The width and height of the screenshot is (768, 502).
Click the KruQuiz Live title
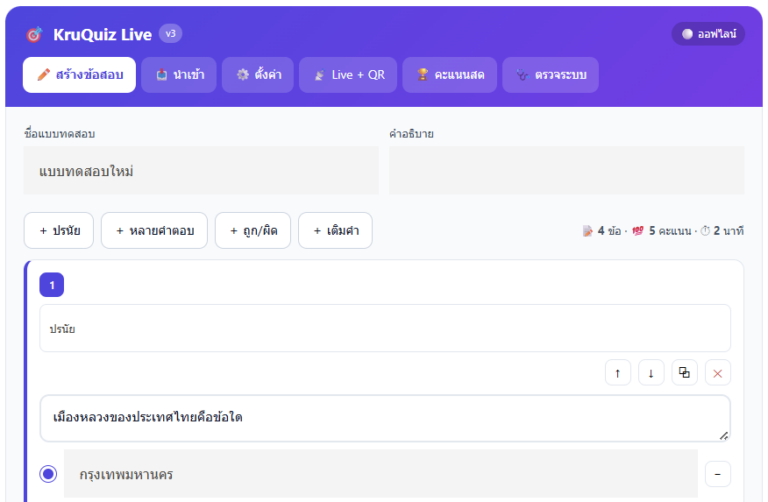click(102, 35)
